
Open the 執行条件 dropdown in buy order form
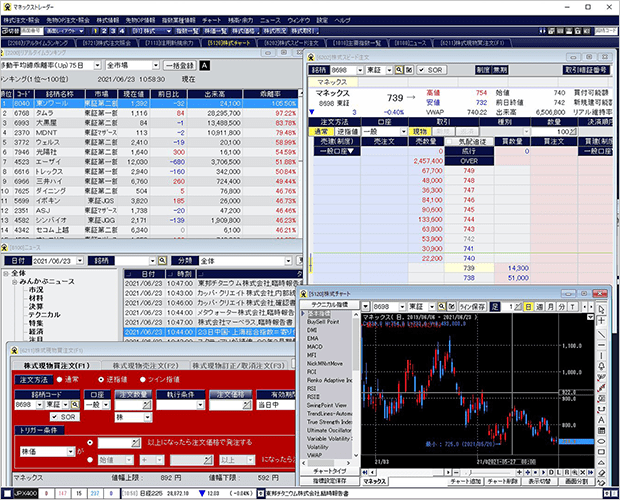[x=200, y=405]
